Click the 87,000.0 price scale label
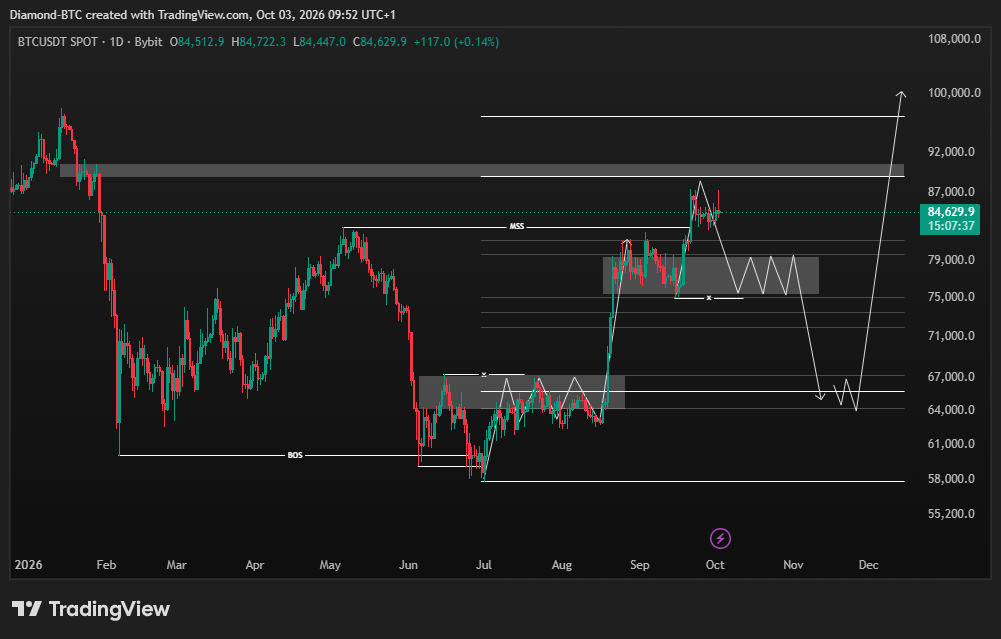This screenshot has width=1001, height=639. [x=951, y=192]
